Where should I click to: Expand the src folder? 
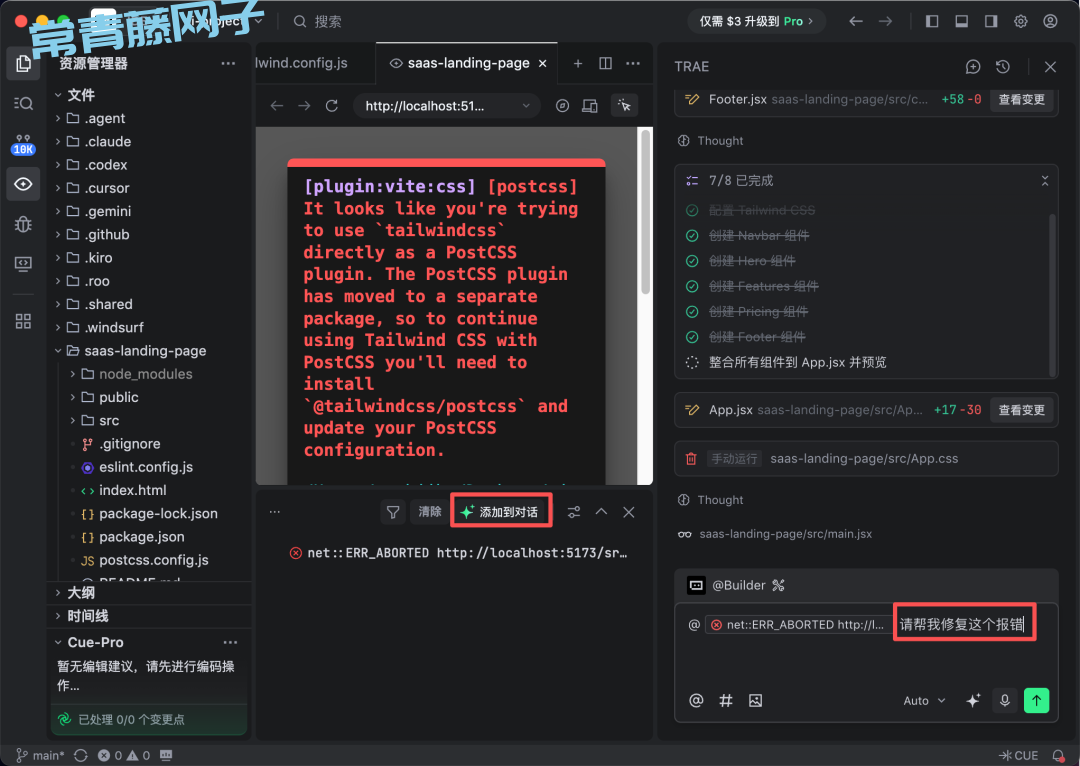pos(109,421)
